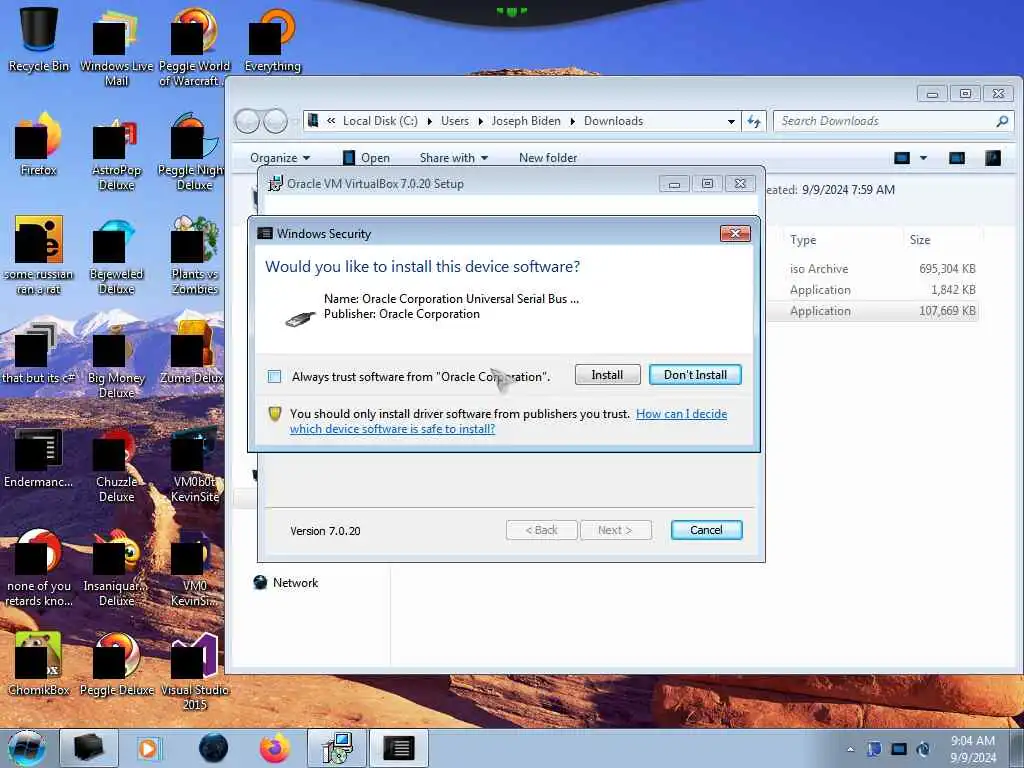The height and width of the screenshot is (768, 1024).
Task: Click Open in Explorer toolbar
Action: (366, 157)
